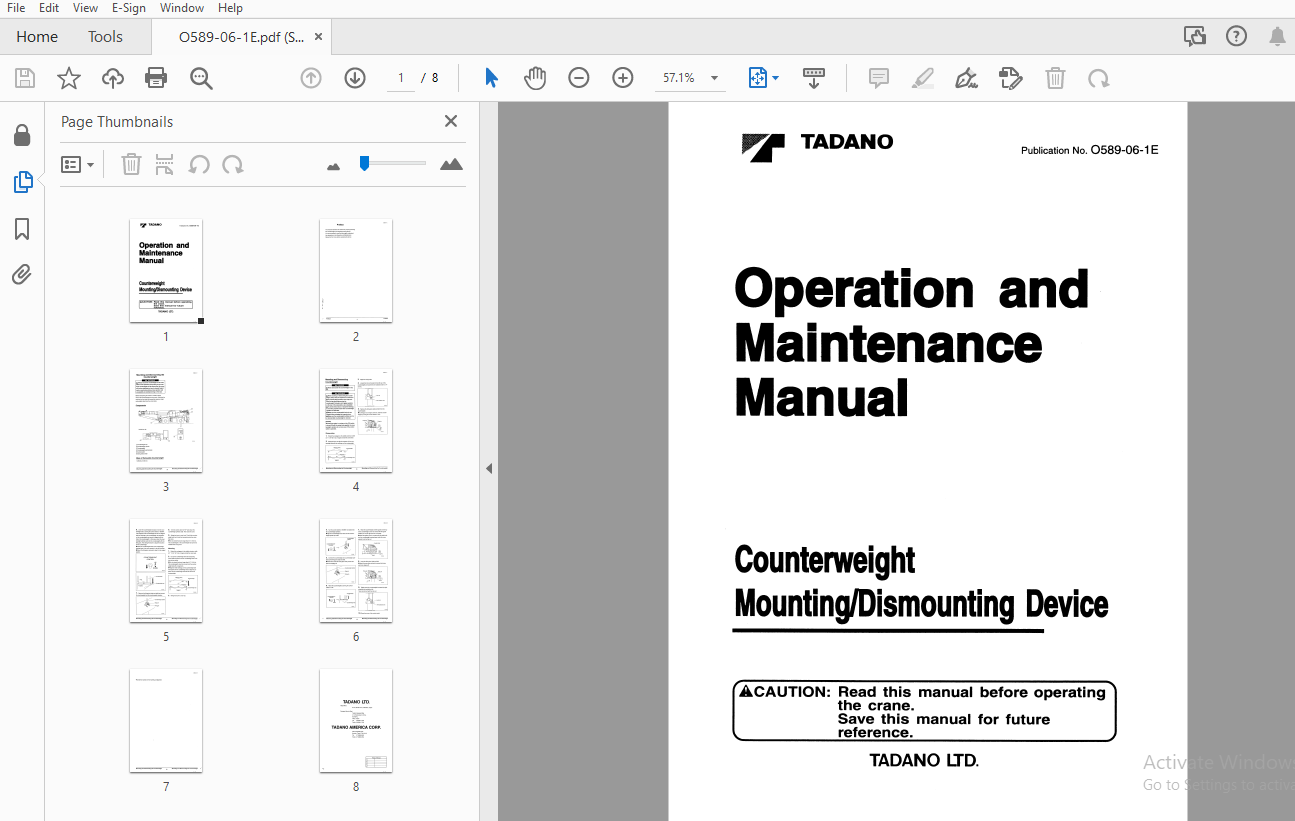The height and width of the screenshot is (821, 1295).
Task: Select the arrow selection tool
Action: point(491,78)
